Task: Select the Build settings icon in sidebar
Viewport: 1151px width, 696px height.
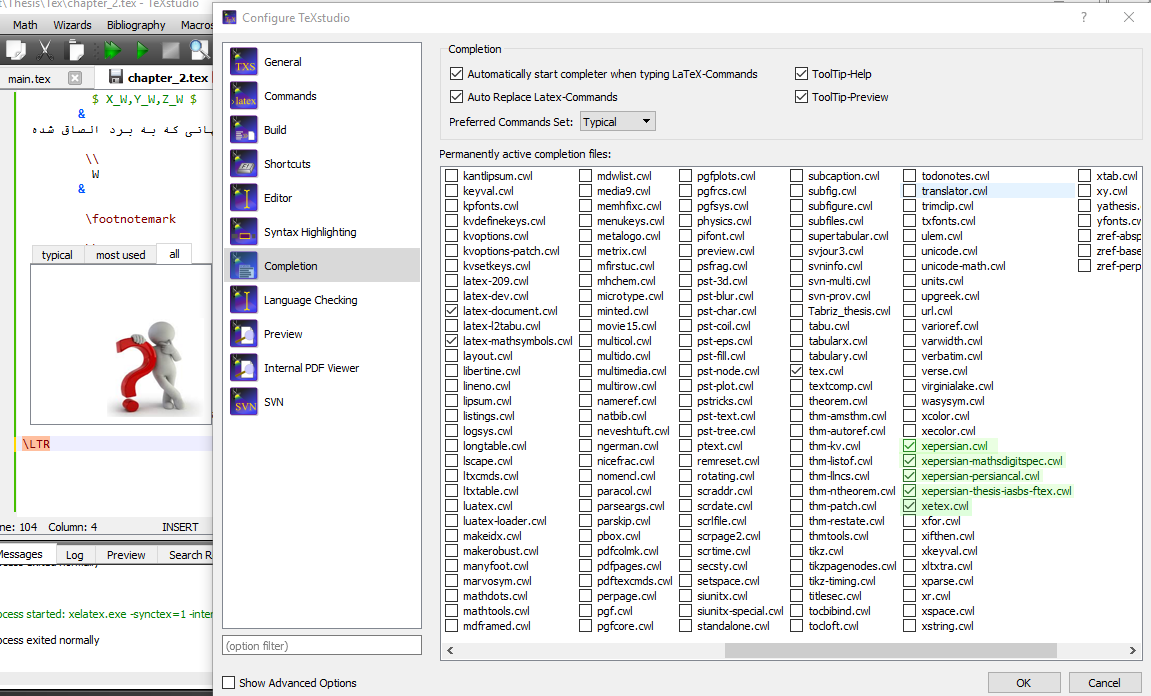Action: pos(244,130)
